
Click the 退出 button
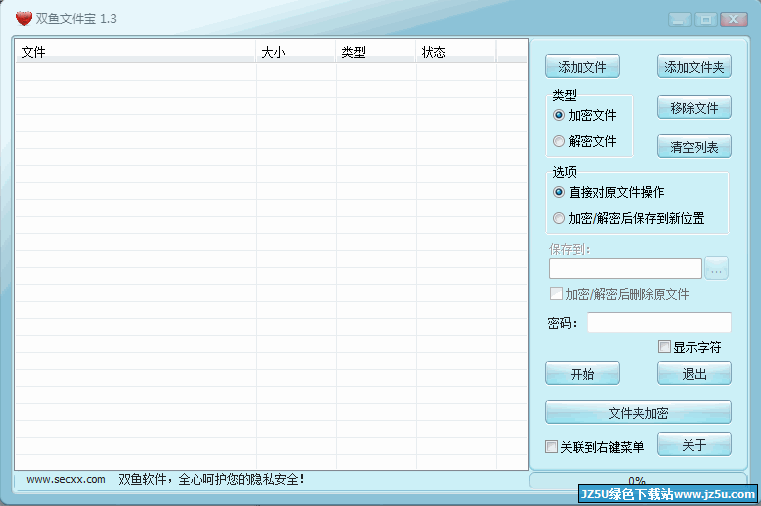point(694,373)
